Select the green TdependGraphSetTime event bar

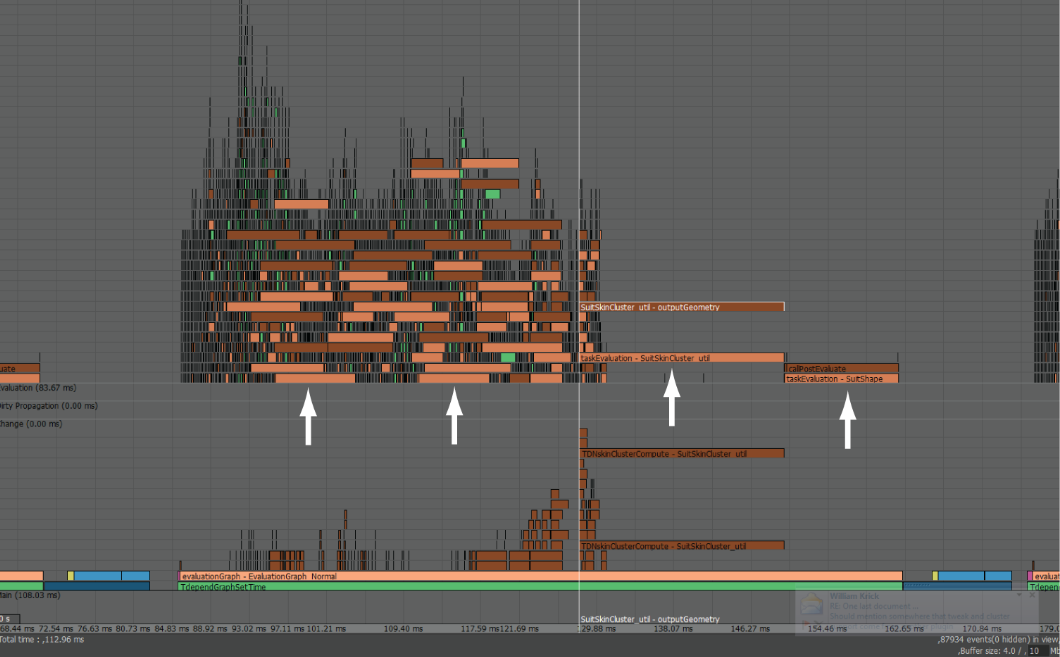coord(540,587)
